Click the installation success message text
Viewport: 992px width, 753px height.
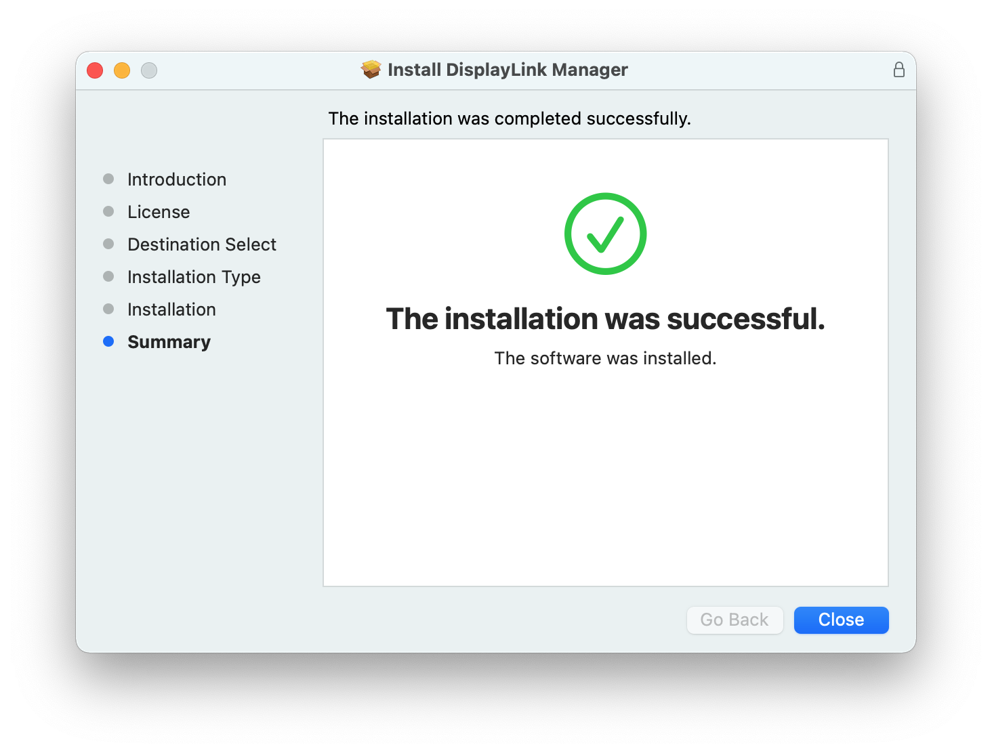pos(605,318)
